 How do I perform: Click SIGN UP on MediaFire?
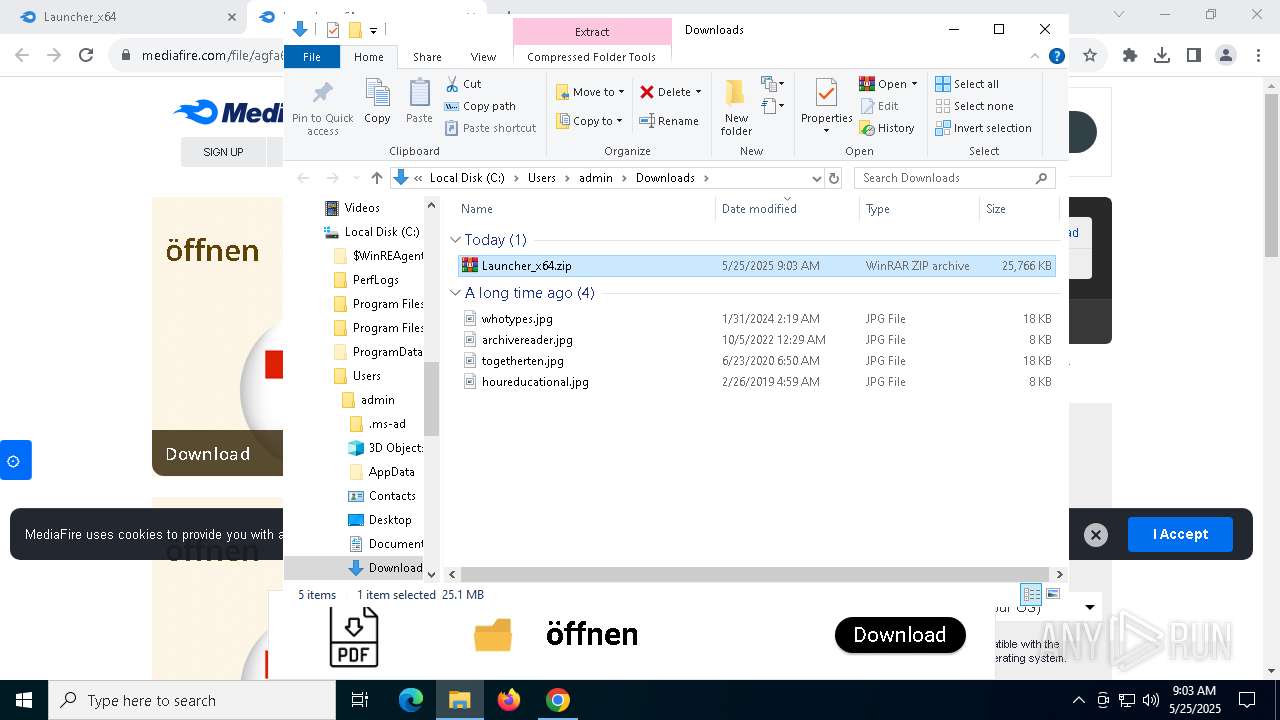click(223, 152)
